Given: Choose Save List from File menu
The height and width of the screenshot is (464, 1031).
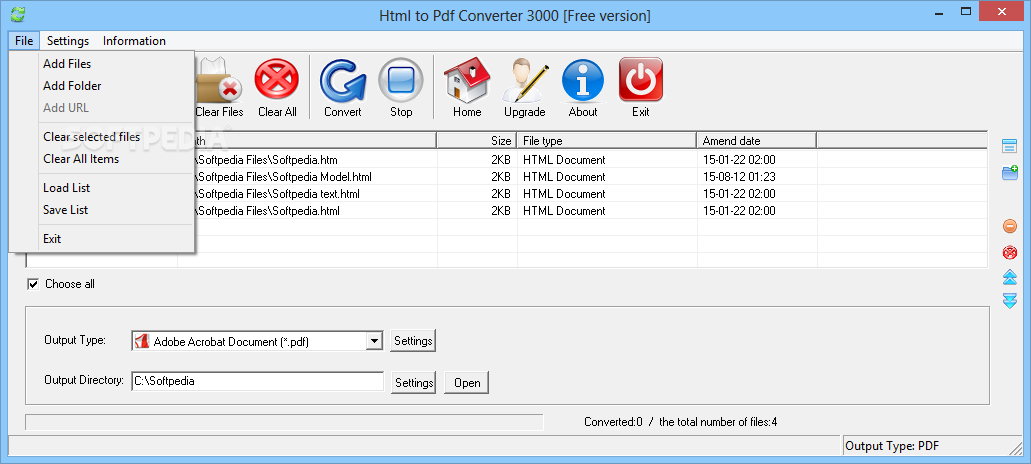Looking at the screenshot, I should pyautogui.click(x=66, y=210).
